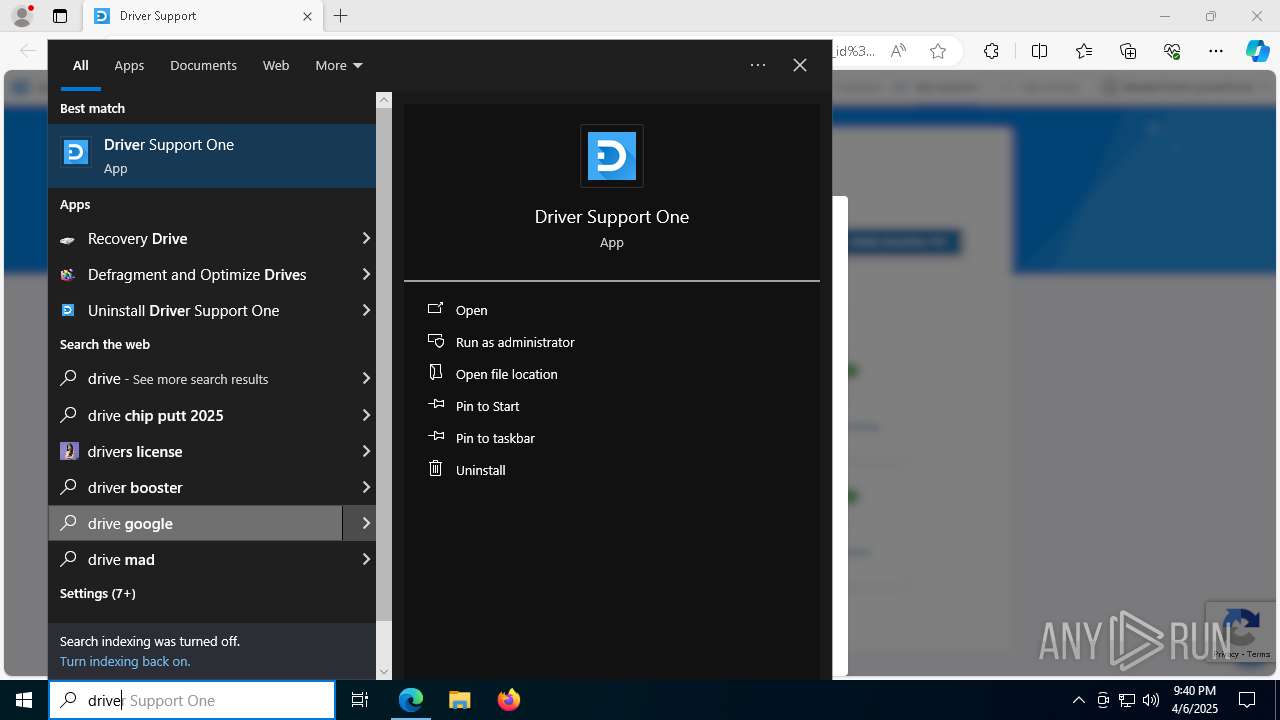Switch to the Web search tab
Screen dimensions: 1280x720
pos(276,65)
